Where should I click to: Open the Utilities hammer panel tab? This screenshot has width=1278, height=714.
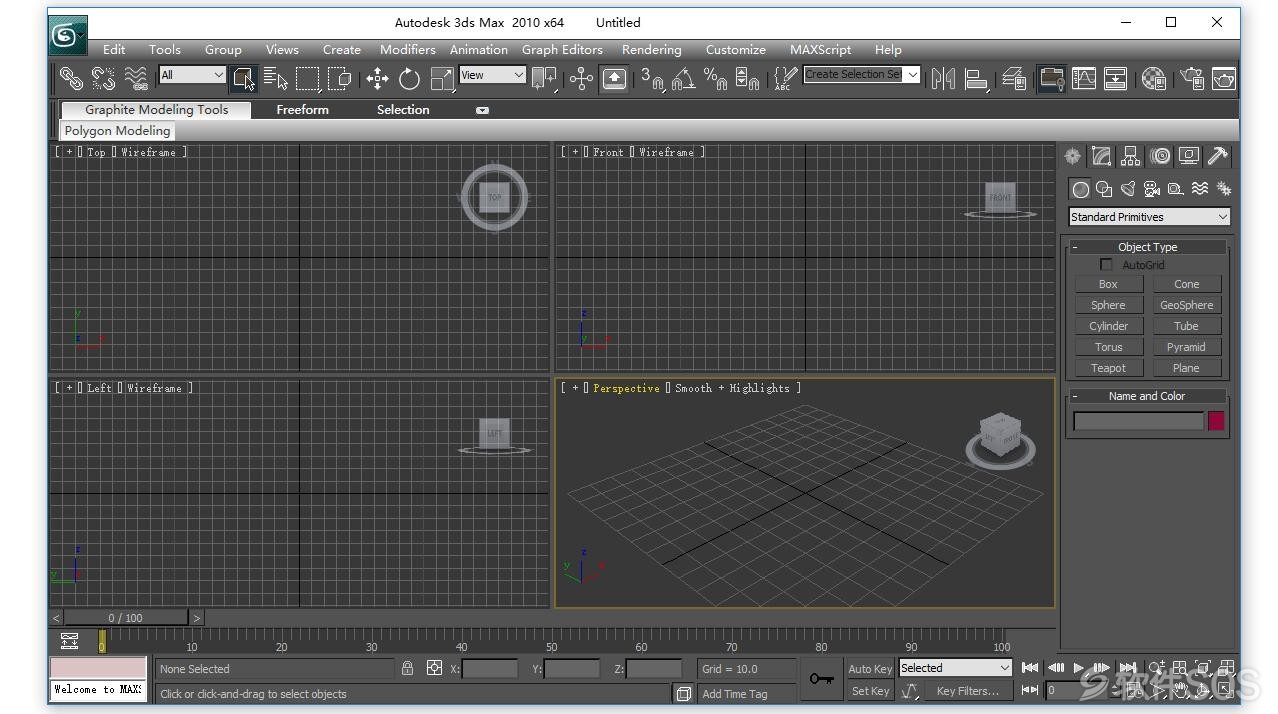coord(1218,156)
